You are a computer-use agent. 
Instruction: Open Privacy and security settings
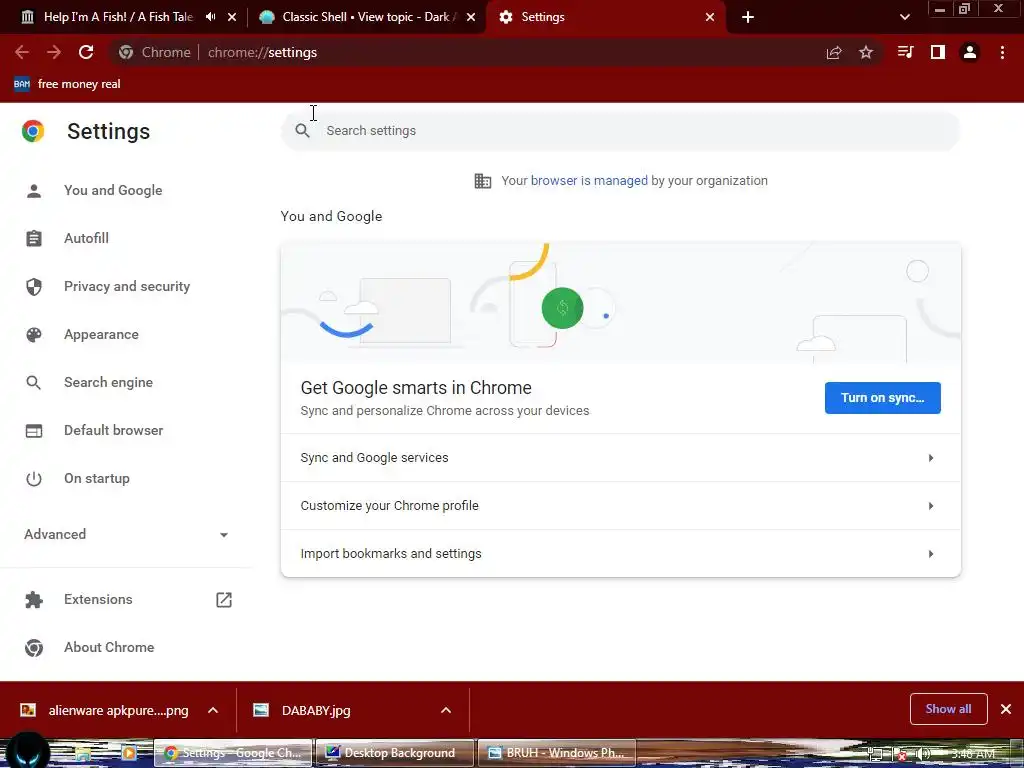tap(127, 287)
